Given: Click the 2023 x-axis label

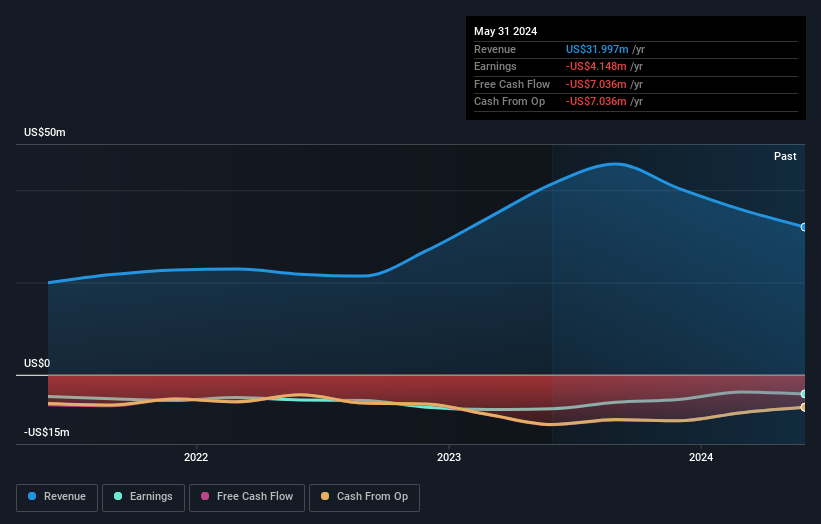Looking at the screenshot, I should click(x=449, y=457).
